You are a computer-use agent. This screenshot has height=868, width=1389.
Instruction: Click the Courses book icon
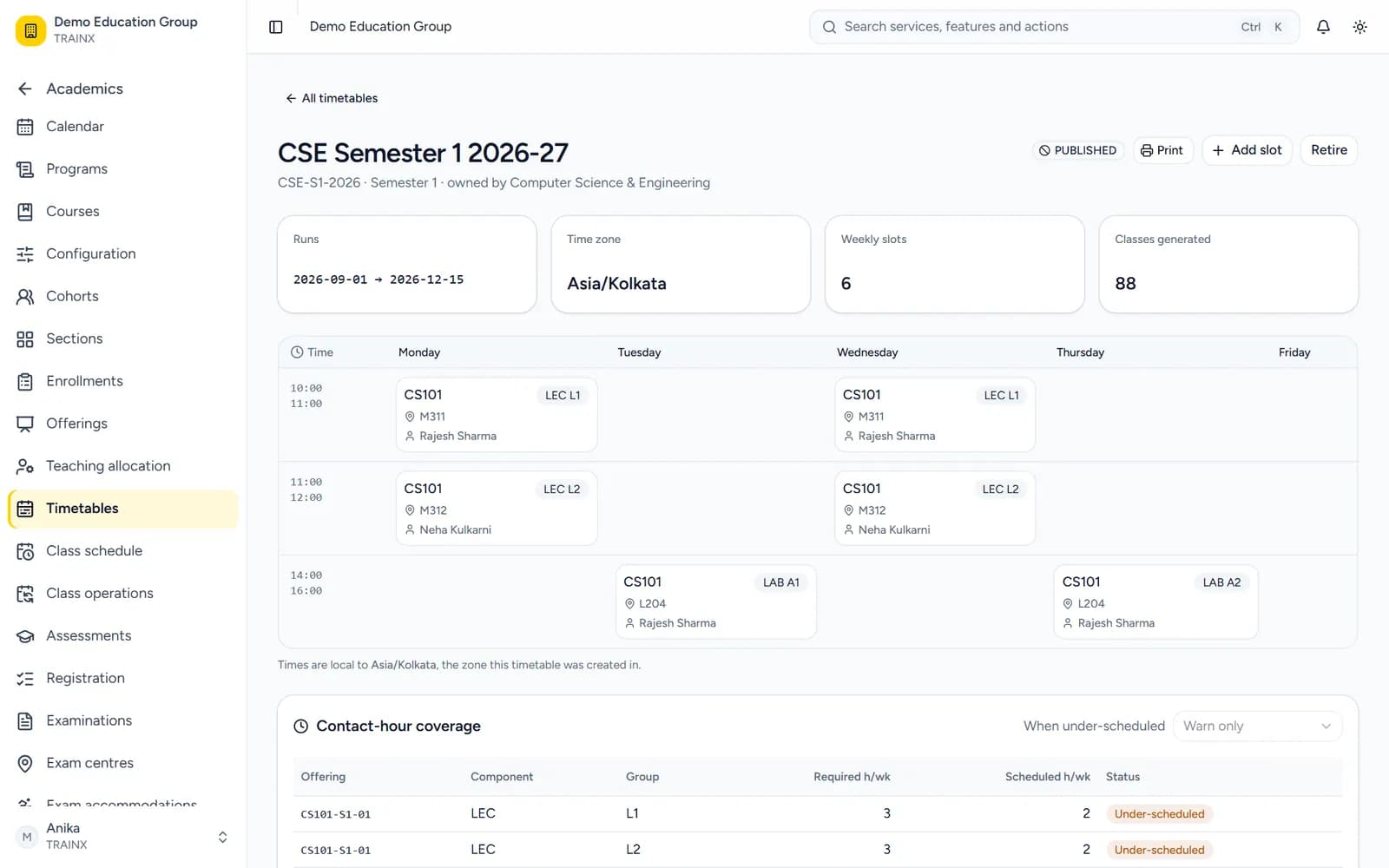coord(25,212)
